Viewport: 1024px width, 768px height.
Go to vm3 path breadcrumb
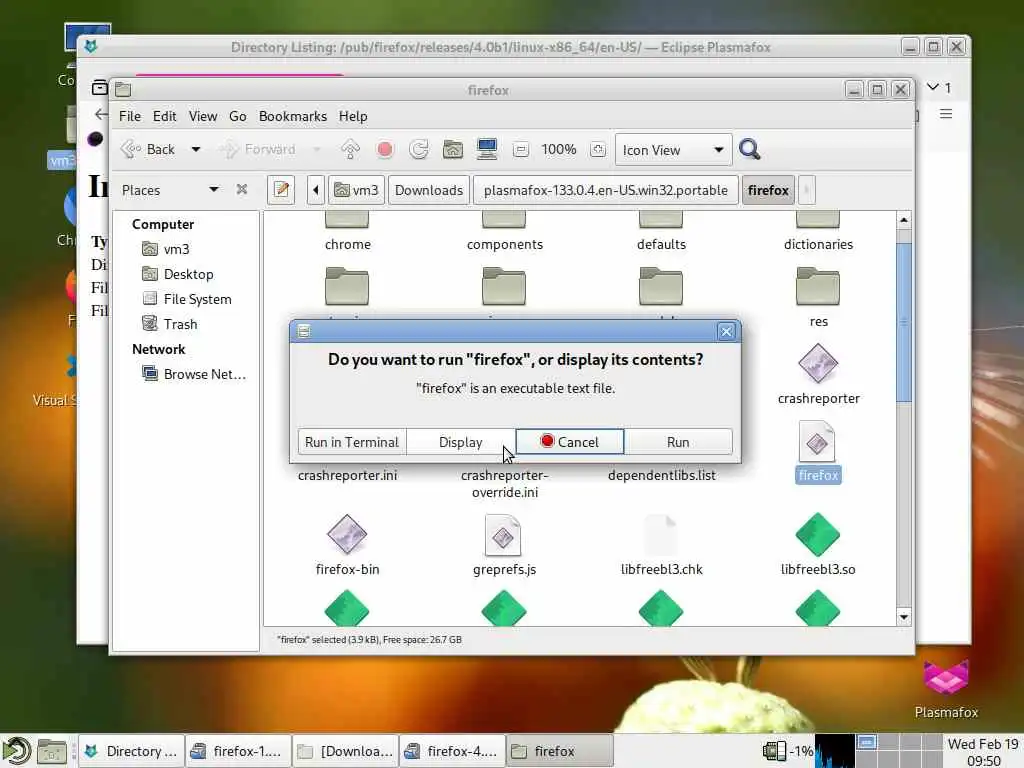coord(356,190)
